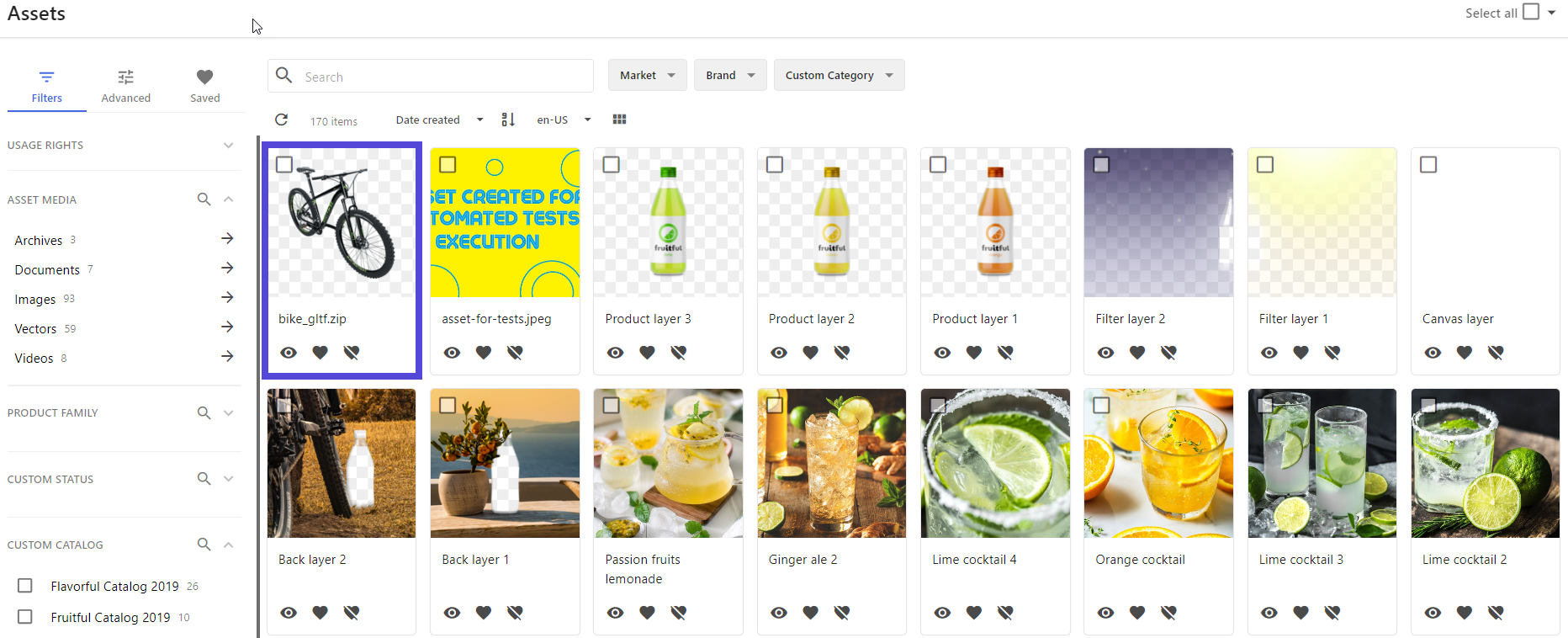Screen dimensions: 1568x638
Task: Preview Filter layer 2 with the eye icon
Action: (x=1105, y=353)
